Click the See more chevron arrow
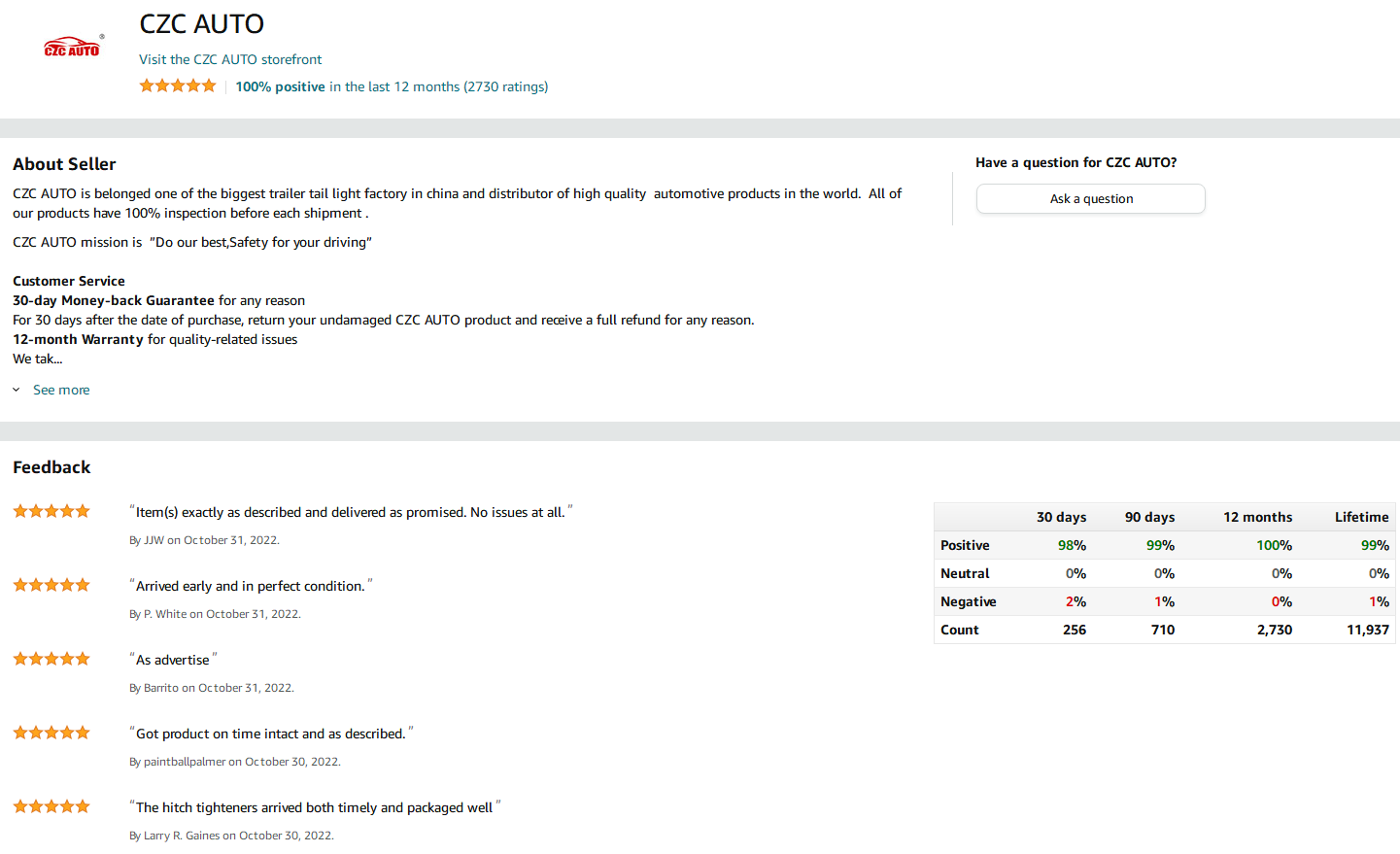This screenshot has width=1400, height=854. point(17,390)
